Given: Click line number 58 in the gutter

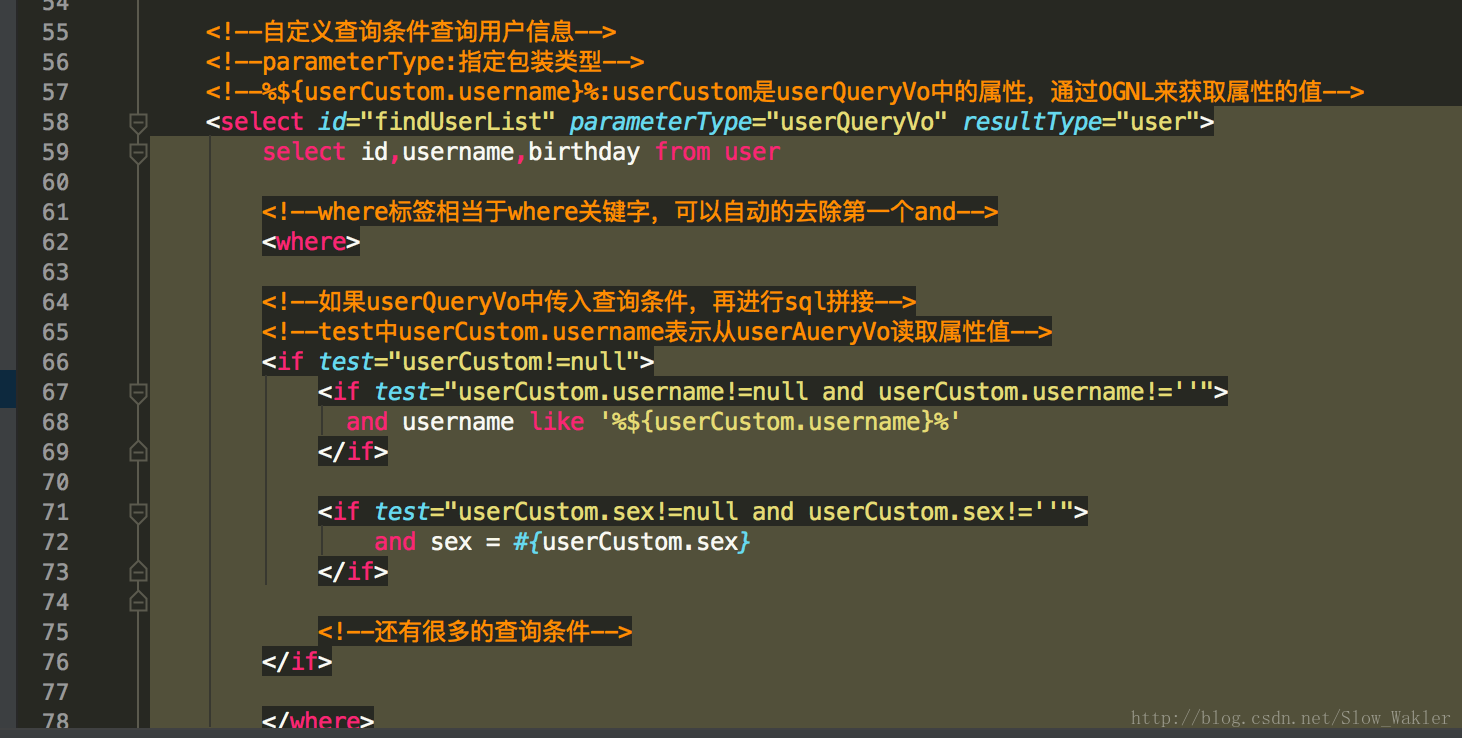Looking at the screenshot, I should (56, 122).
